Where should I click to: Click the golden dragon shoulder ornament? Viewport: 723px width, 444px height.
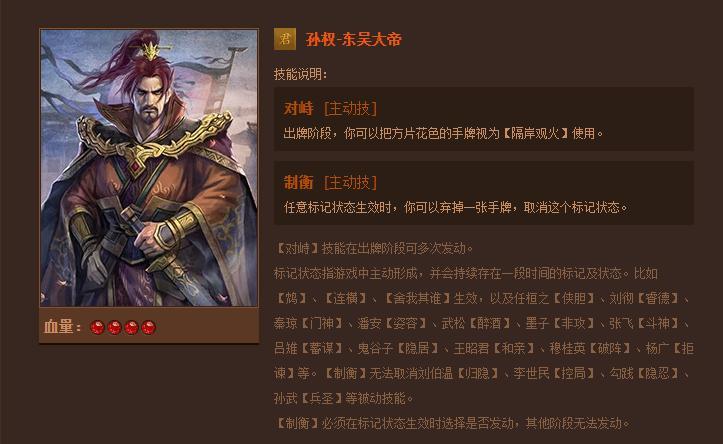152,138
